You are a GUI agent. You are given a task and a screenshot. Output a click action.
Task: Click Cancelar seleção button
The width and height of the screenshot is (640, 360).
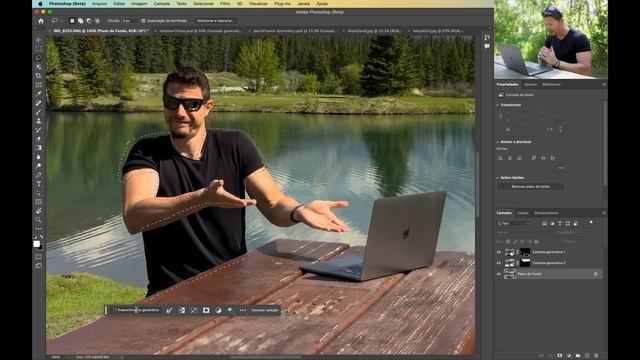265,310
